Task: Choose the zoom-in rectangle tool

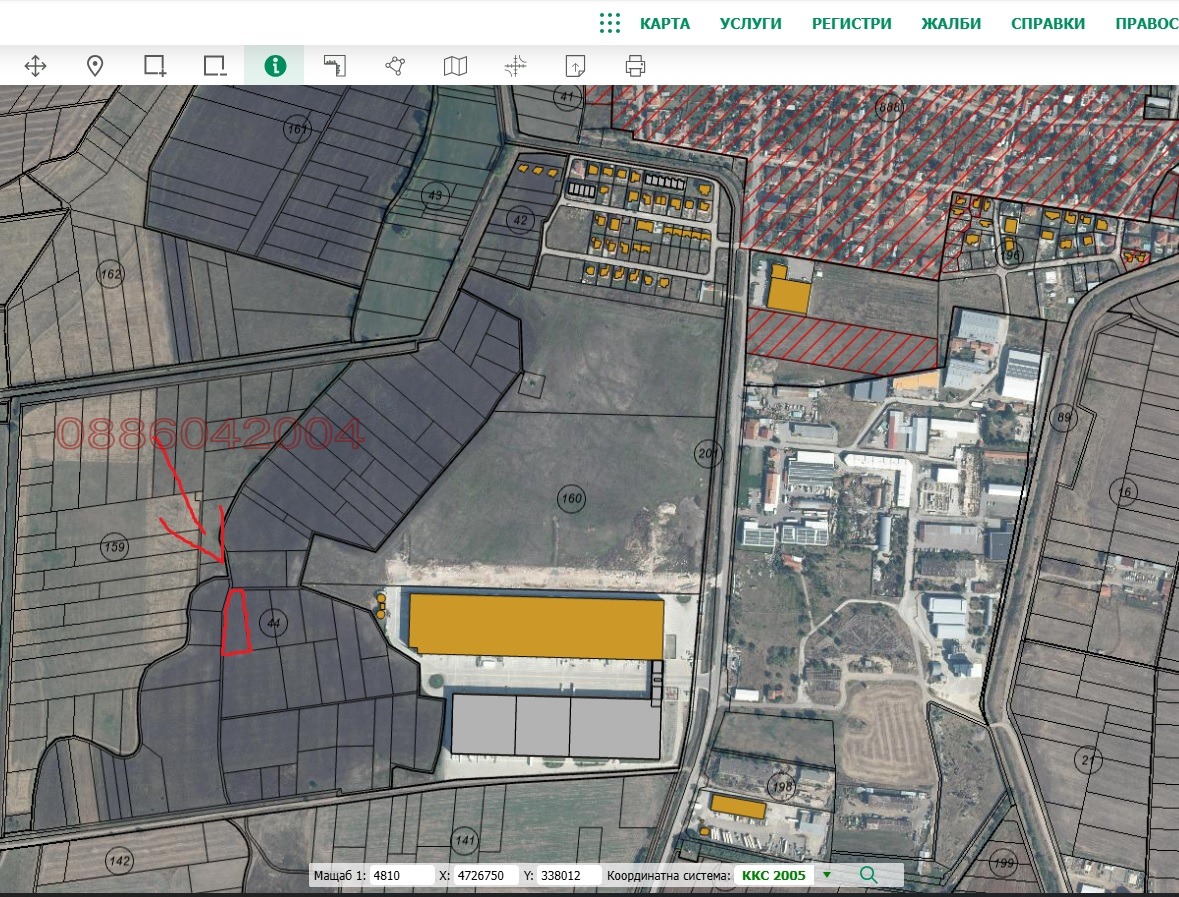Action: (x=155, y=66)
